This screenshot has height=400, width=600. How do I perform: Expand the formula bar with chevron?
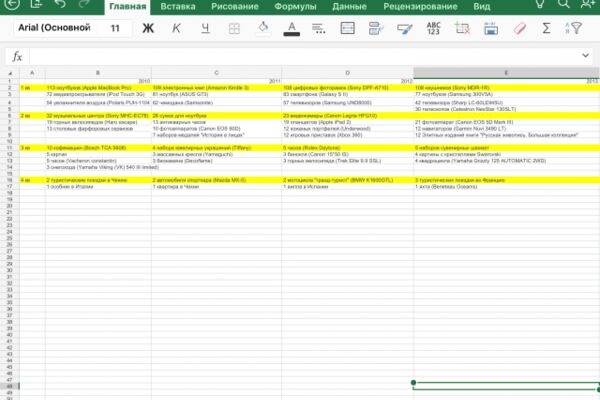(585, 56)
